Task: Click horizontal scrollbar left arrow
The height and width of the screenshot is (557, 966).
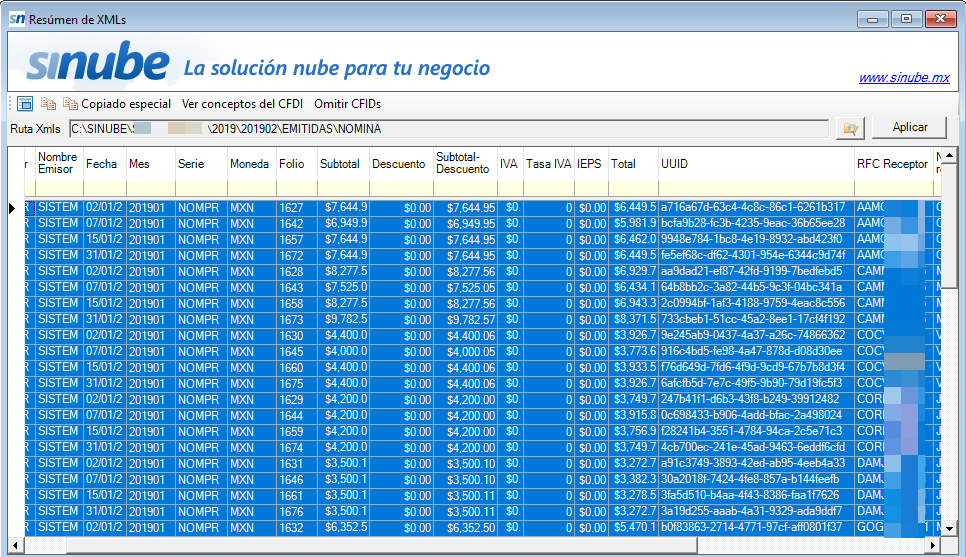Action: [17, 545]
